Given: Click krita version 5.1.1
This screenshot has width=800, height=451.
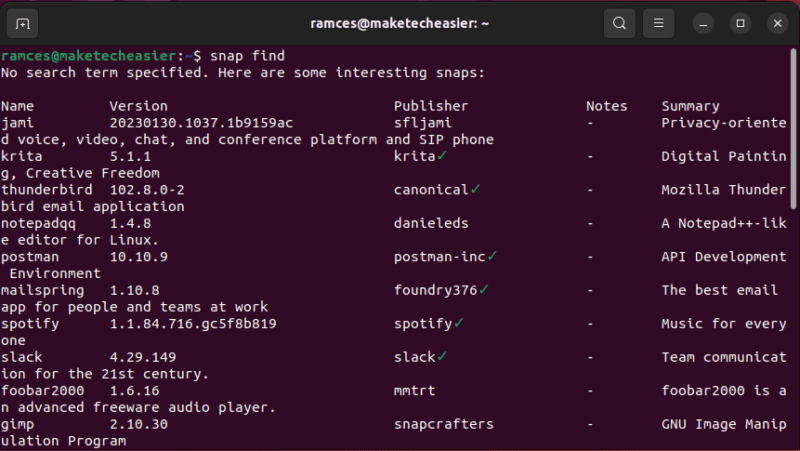Looking at the screenshot, I should click(130, 156).
